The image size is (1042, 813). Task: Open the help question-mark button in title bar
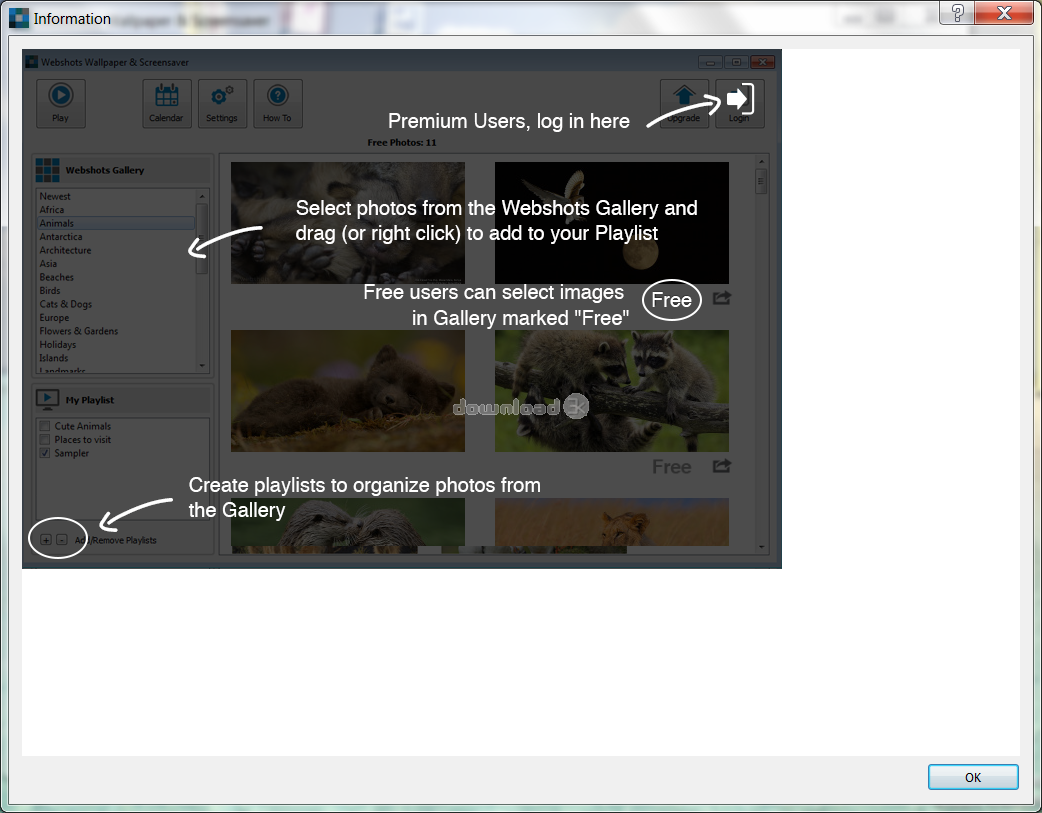(x=957, y=13)
